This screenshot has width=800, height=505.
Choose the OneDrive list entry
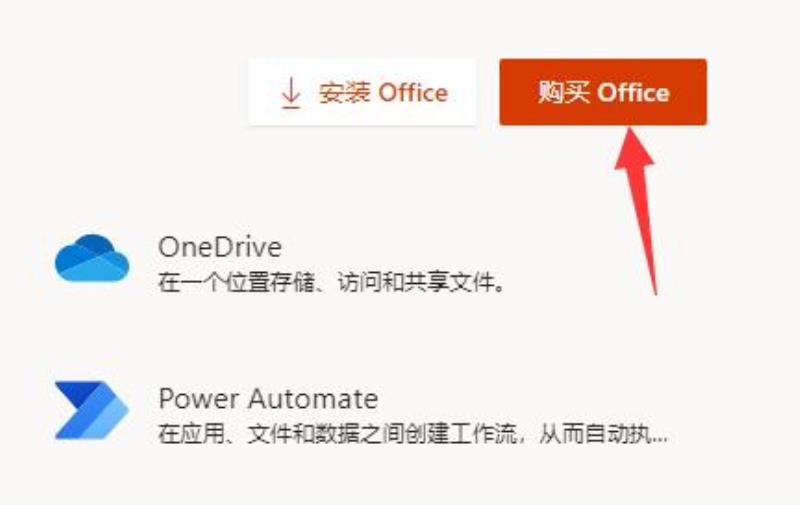point(281,262)
